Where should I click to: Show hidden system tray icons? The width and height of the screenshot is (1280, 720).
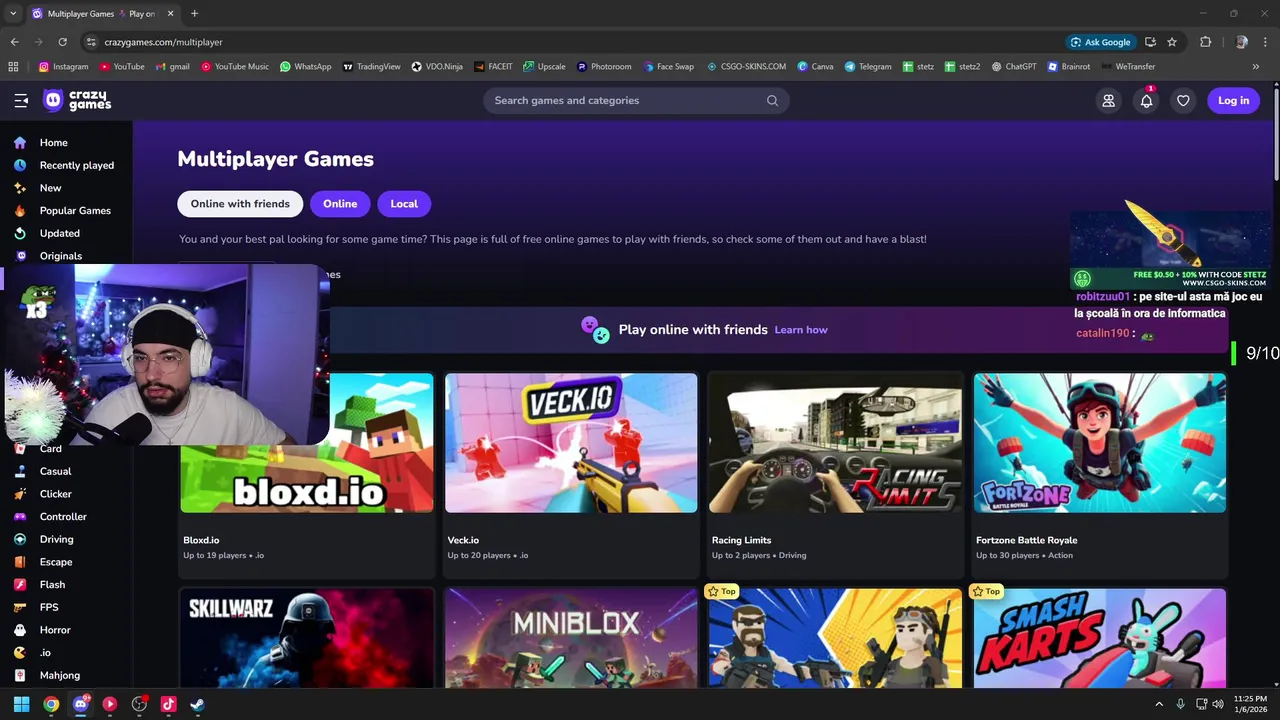coord(1159,704)
